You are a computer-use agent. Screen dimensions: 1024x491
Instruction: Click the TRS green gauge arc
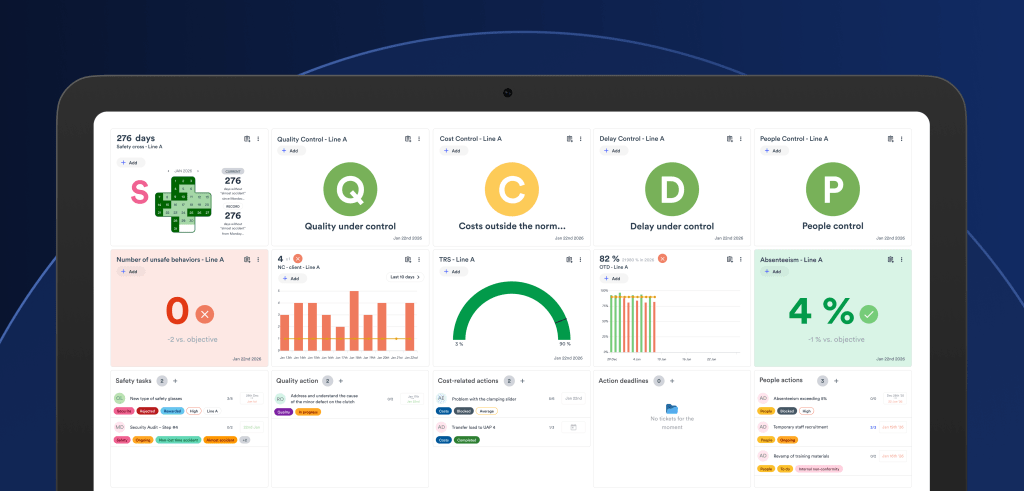coord(512,313)
